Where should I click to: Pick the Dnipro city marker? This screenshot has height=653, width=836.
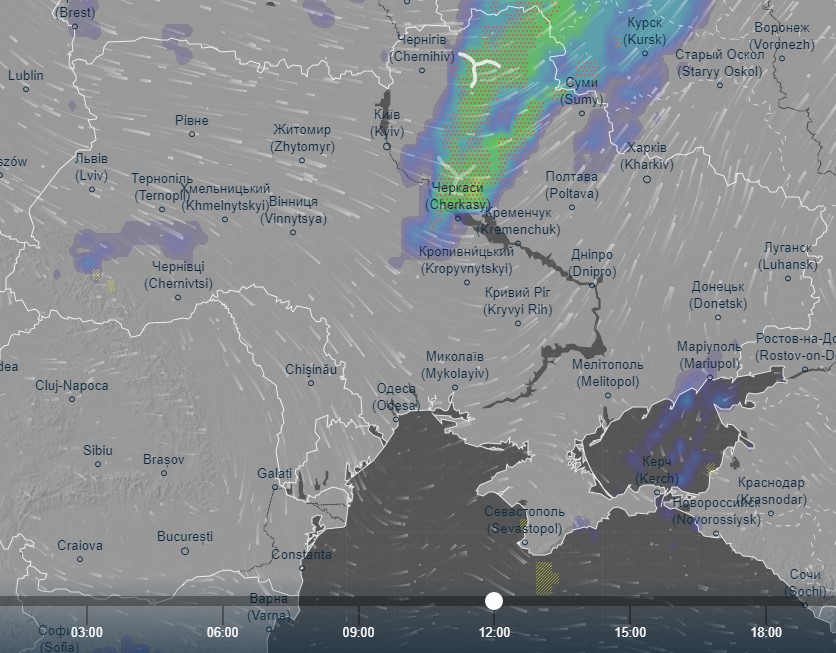(592, 285)
